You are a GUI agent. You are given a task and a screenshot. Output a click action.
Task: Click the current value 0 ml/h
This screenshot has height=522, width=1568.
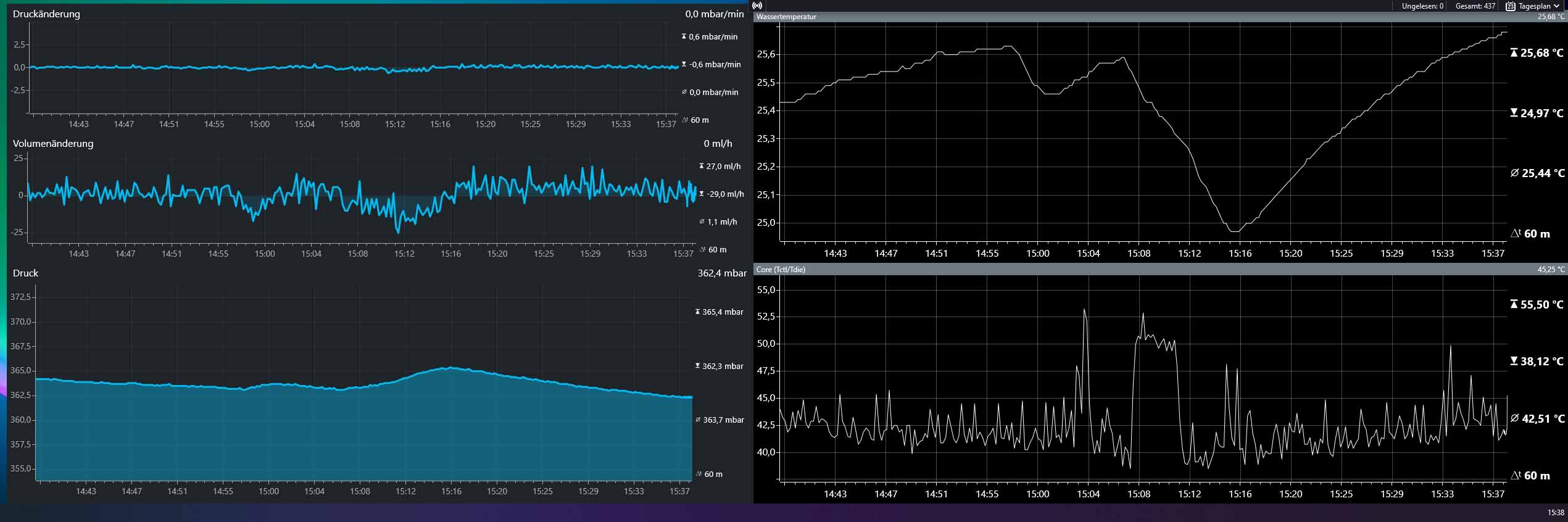[x=718, y=143]
